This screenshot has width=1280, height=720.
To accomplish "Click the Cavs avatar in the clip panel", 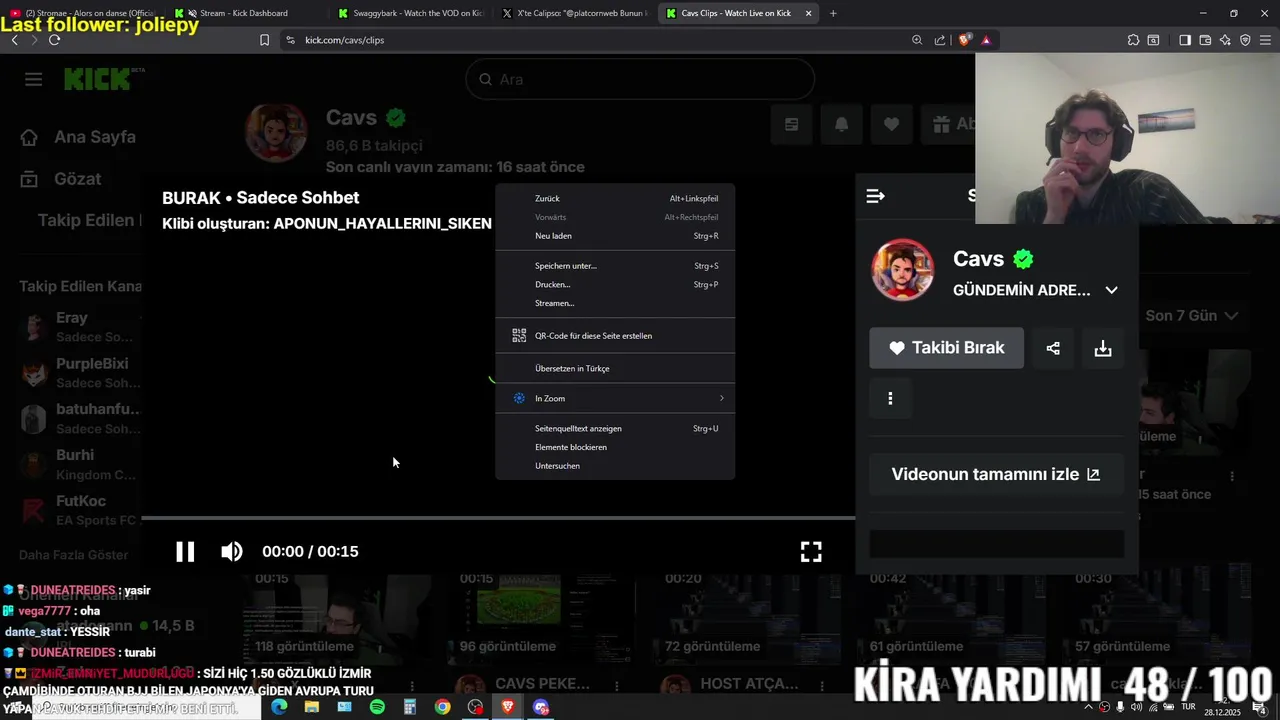I will click(903, 270).
